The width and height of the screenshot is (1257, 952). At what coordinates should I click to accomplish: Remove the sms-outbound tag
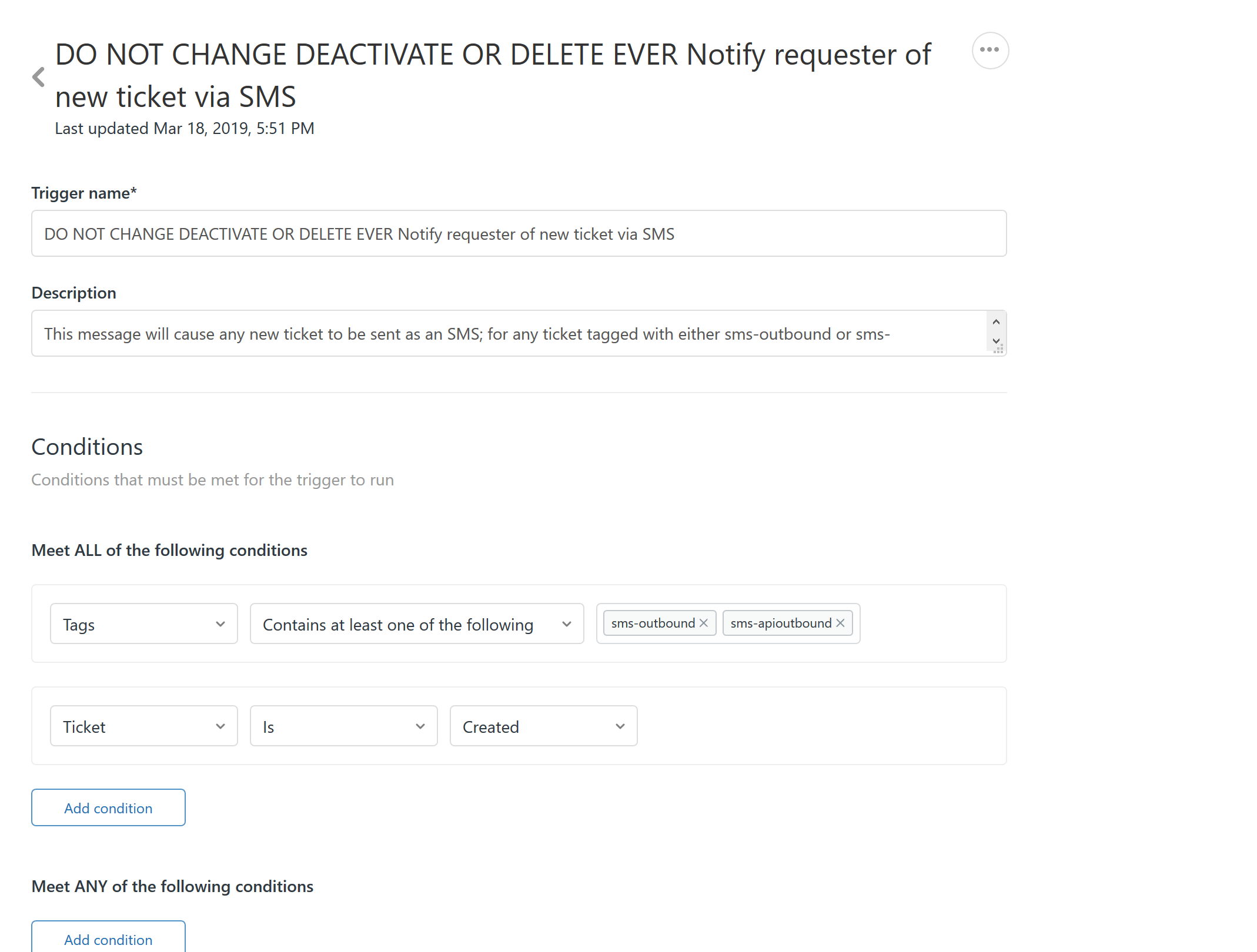click(704, 623)
